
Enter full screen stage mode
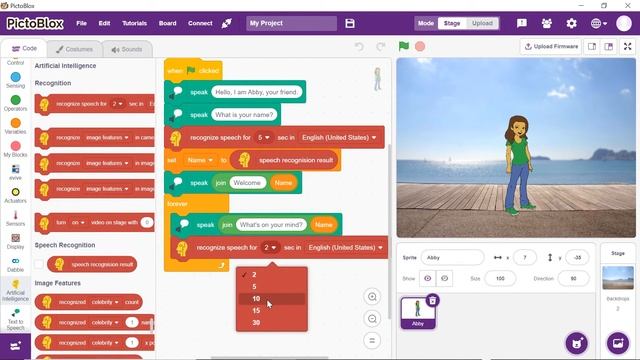[628, 47]
